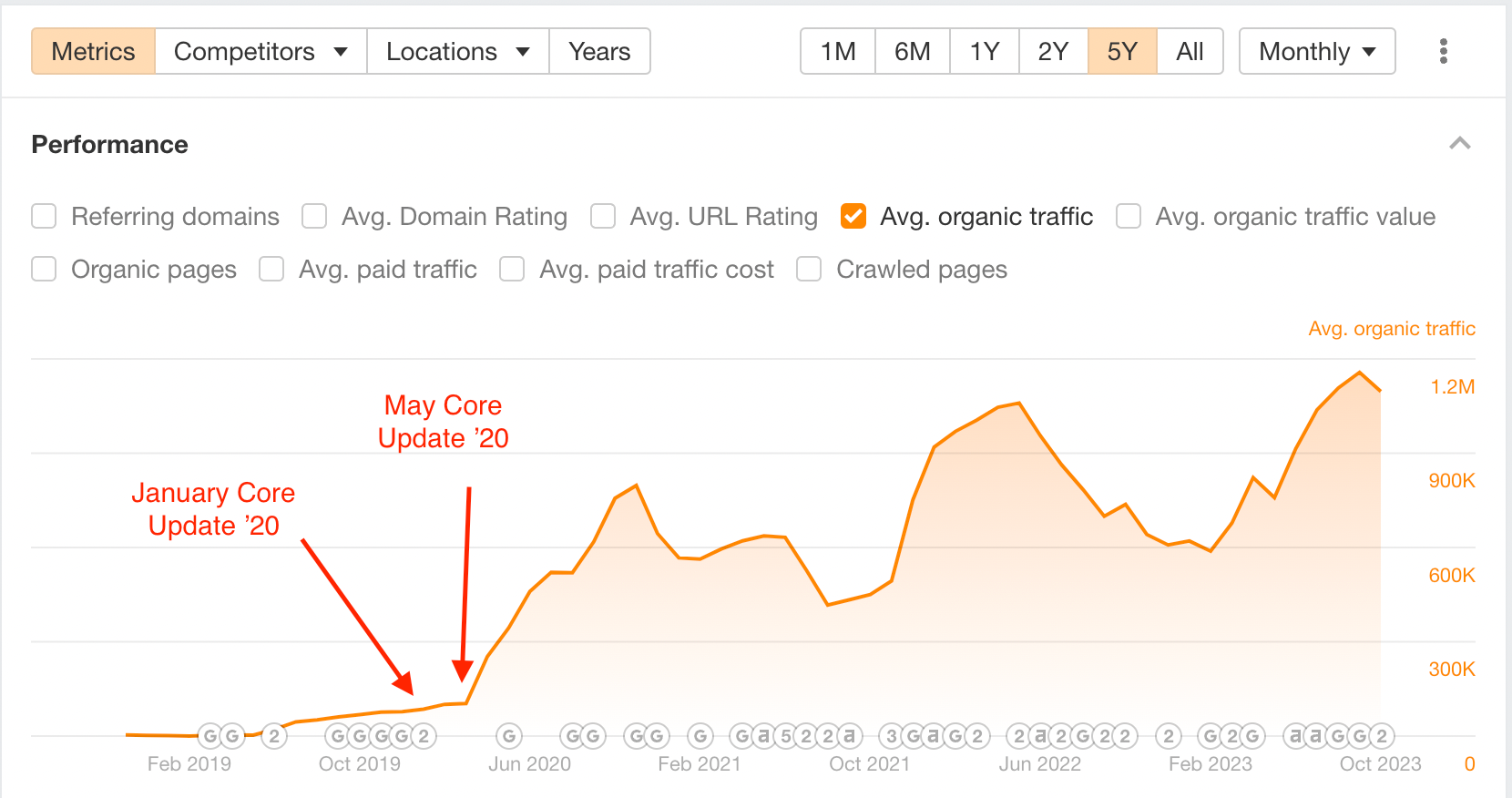Image resolution: width=1512 pixels, height=798 pixels.
Task: Click the 2 marker above Feb 2023 left
Action: (x=1169, y=735)
